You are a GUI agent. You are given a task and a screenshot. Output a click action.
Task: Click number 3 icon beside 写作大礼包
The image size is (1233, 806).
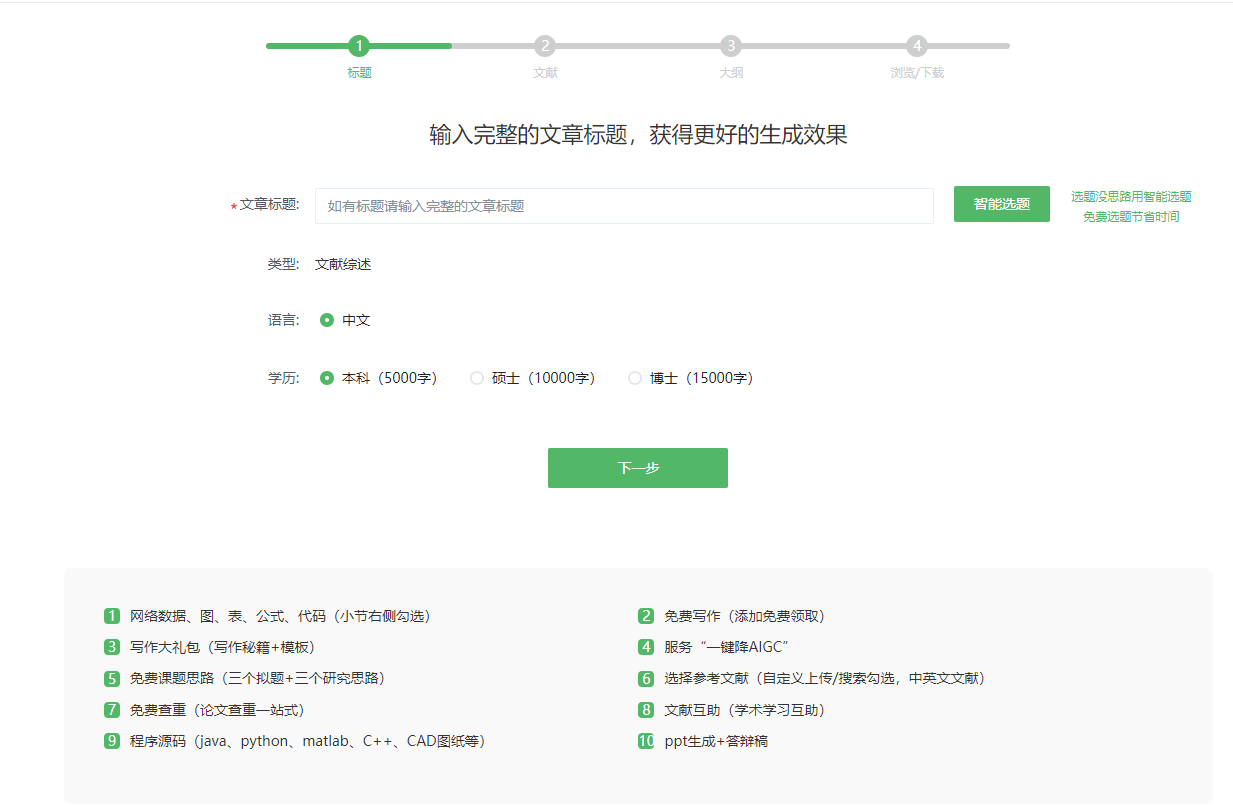(112, 647)
